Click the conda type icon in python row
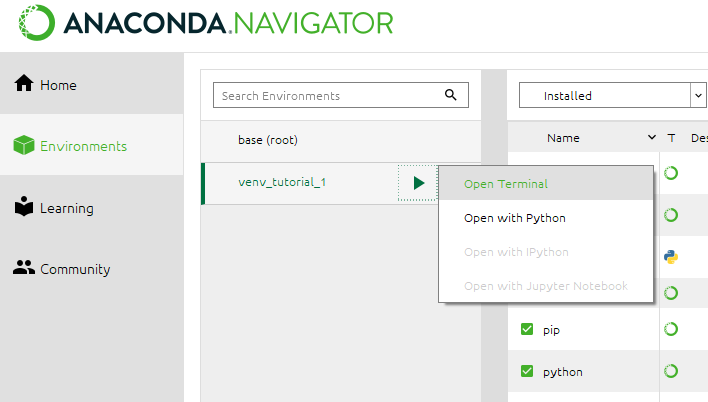Image resolution: width=708 pixels, height=402 pixels. pos(671,371)
